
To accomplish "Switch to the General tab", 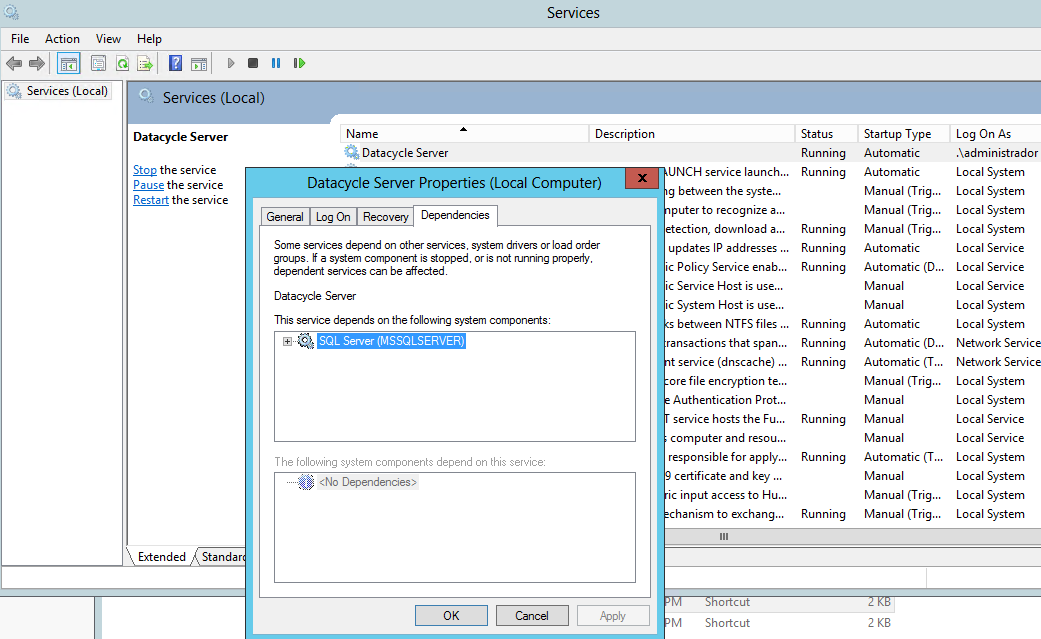I will tap(285, 217).
